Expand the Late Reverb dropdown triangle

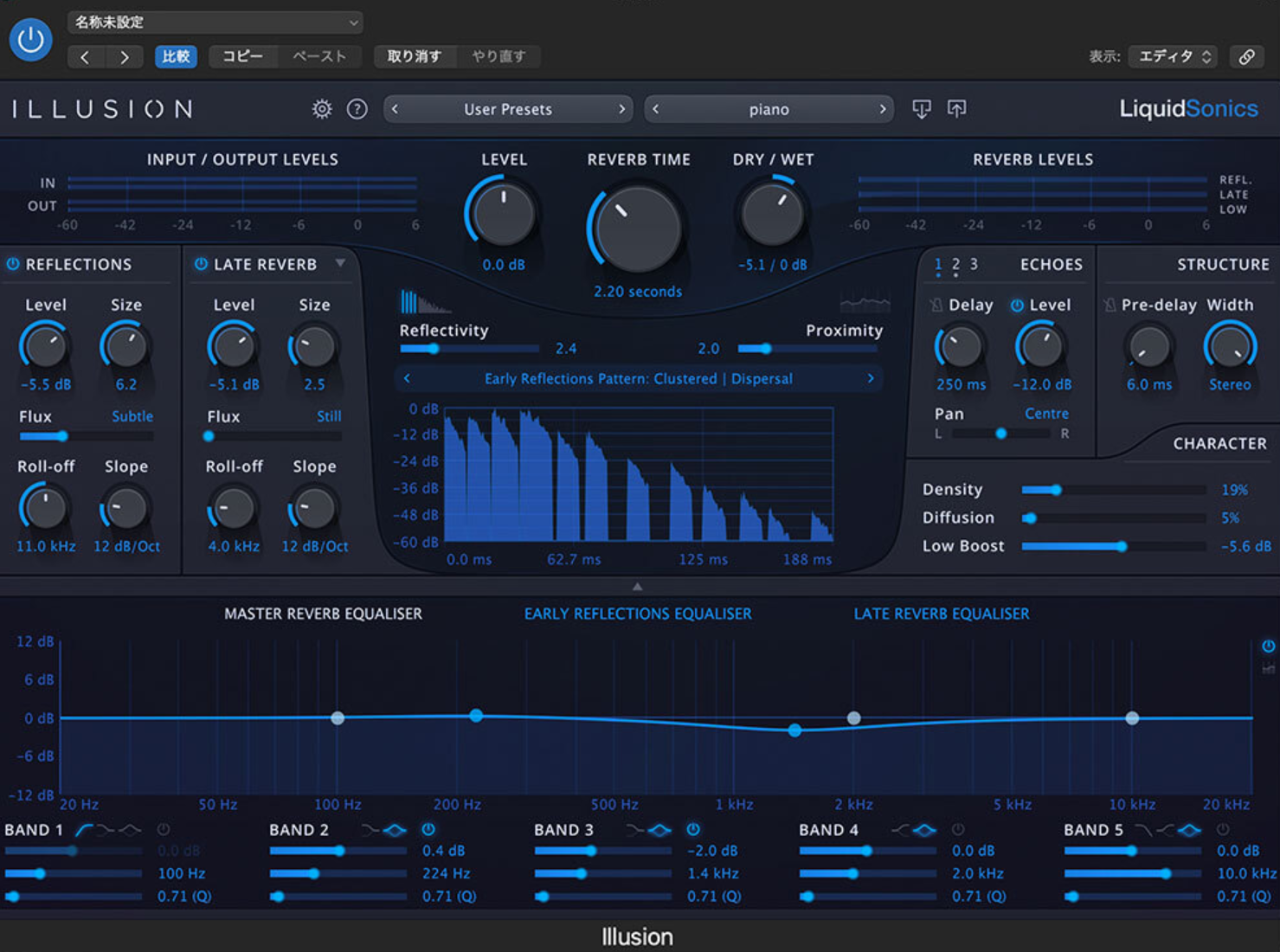pyautogui.click(x=340, y=263)
